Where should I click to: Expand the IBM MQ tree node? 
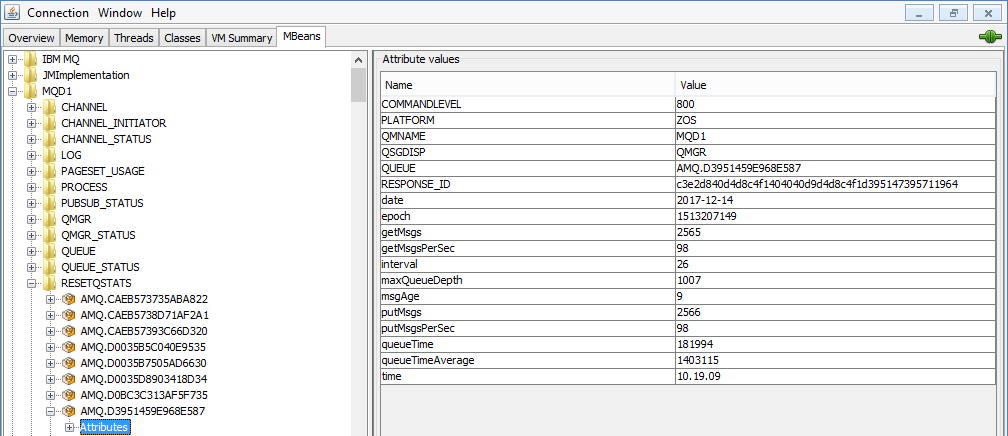point(12,59)
